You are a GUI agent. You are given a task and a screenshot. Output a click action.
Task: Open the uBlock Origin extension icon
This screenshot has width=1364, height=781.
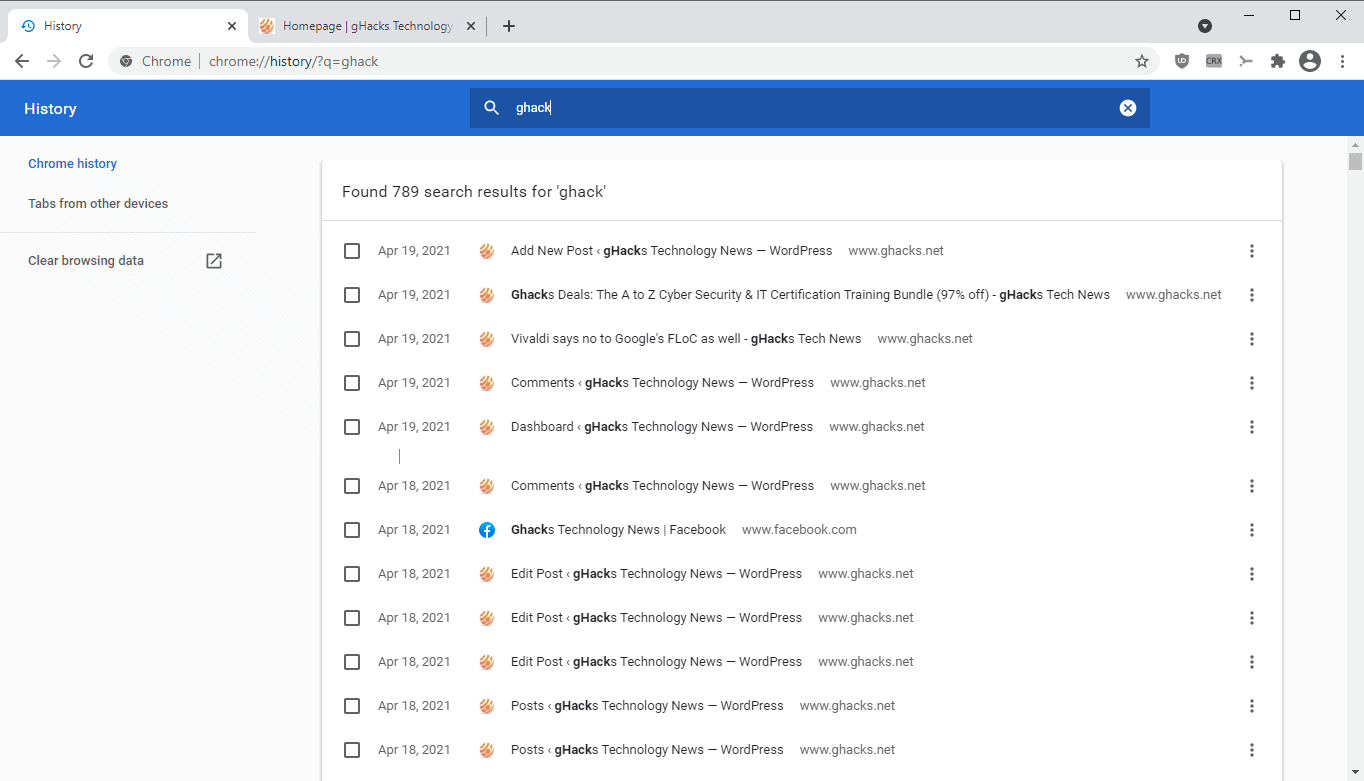pyautogui.click(x=1182, y=61)
